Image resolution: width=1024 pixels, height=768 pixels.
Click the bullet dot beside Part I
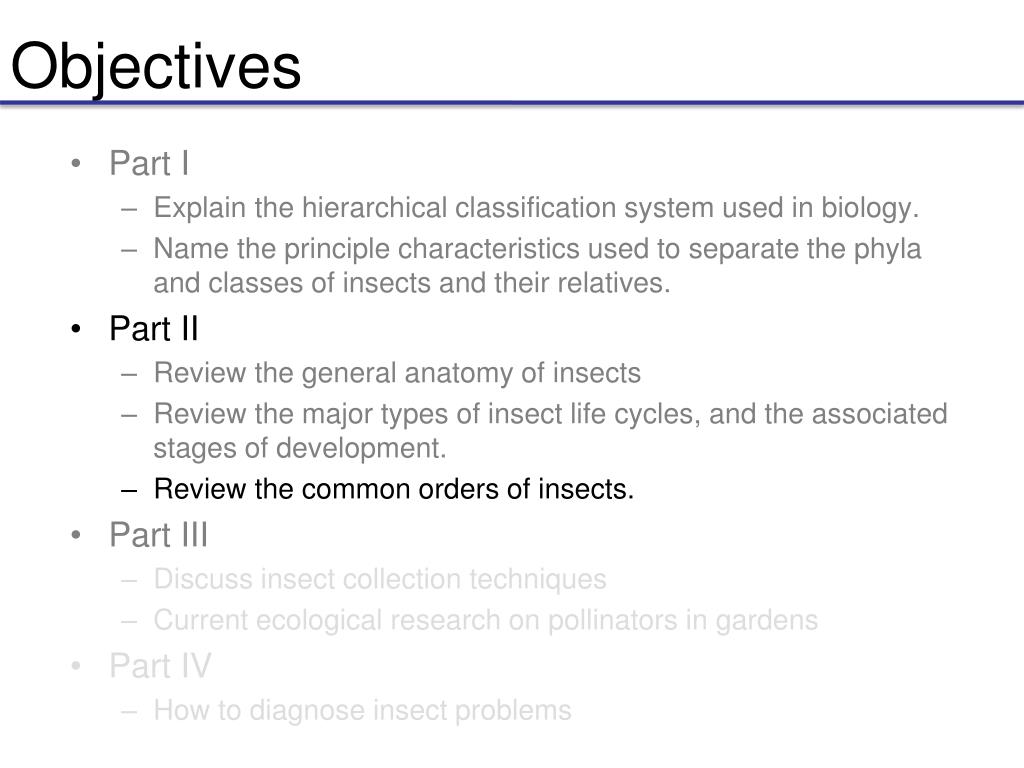pyautogui.click(x=76, y=163)
